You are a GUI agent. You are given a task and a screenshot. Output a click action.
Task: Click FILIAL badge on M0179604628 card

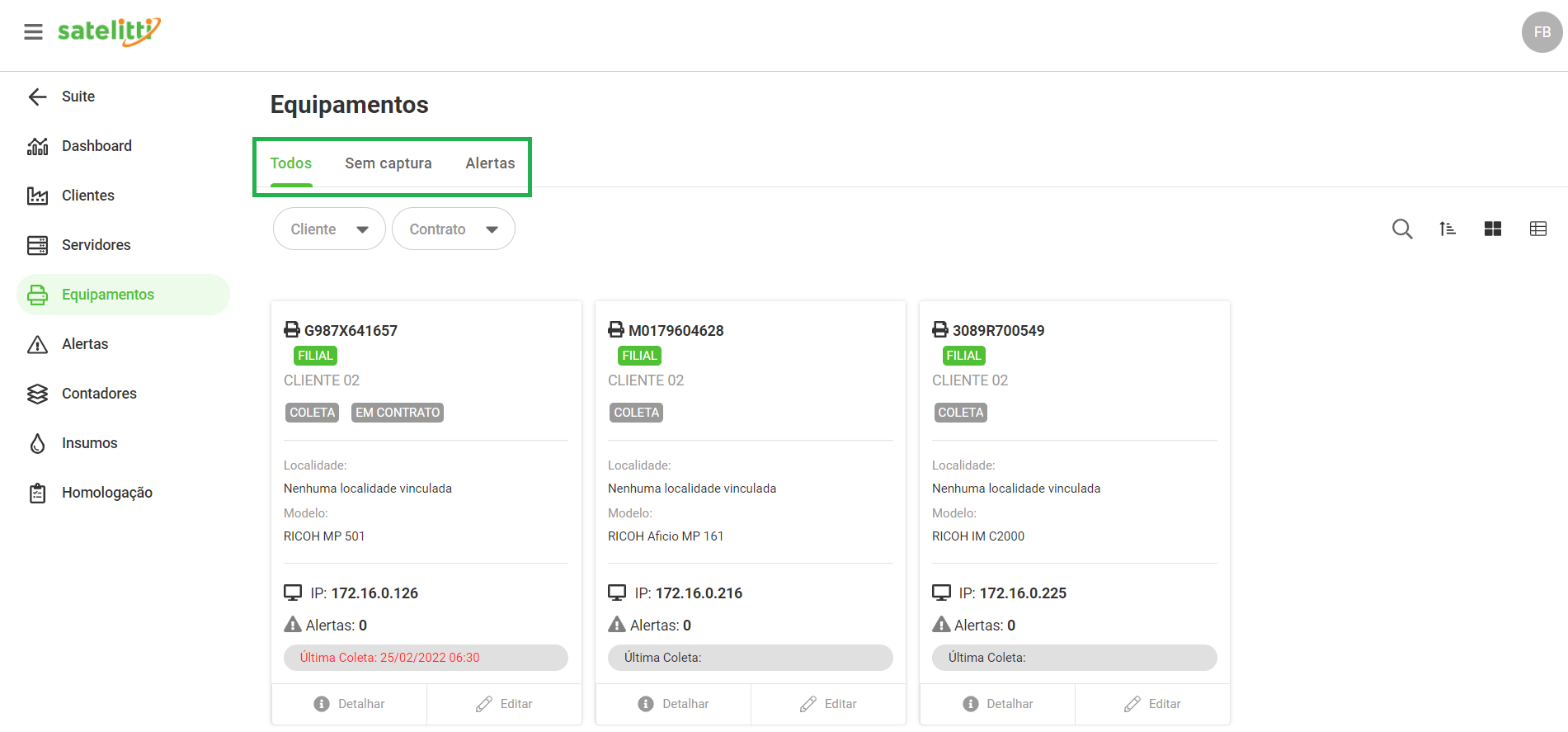[639, 356]
